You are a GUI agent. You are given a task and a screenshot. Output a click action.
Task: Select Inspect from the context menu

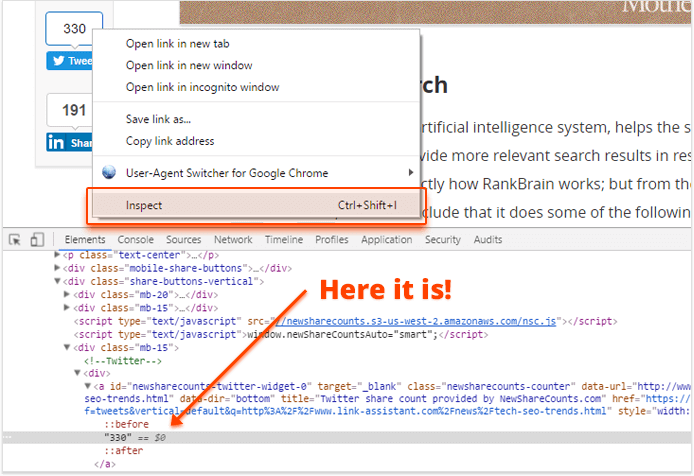(256, 205)
